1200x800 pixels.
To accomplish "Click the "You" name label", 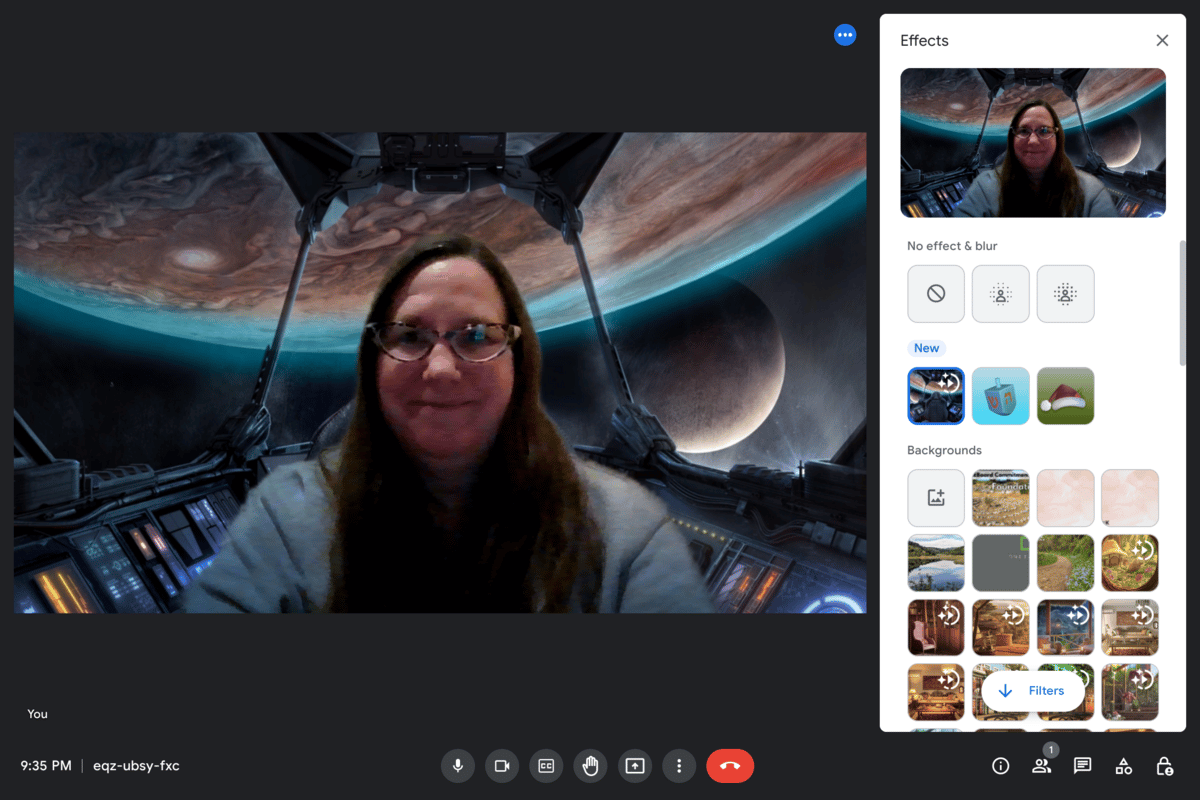I will [x=37, y=714].
